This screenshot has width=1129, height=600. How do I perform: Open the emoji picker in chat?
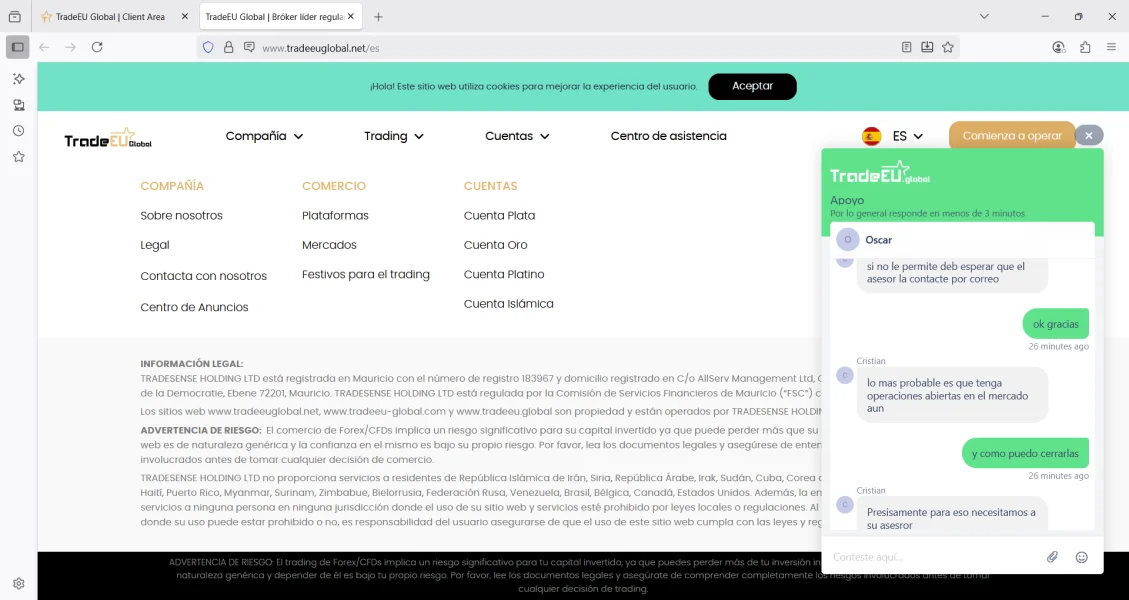(1081, 557)
